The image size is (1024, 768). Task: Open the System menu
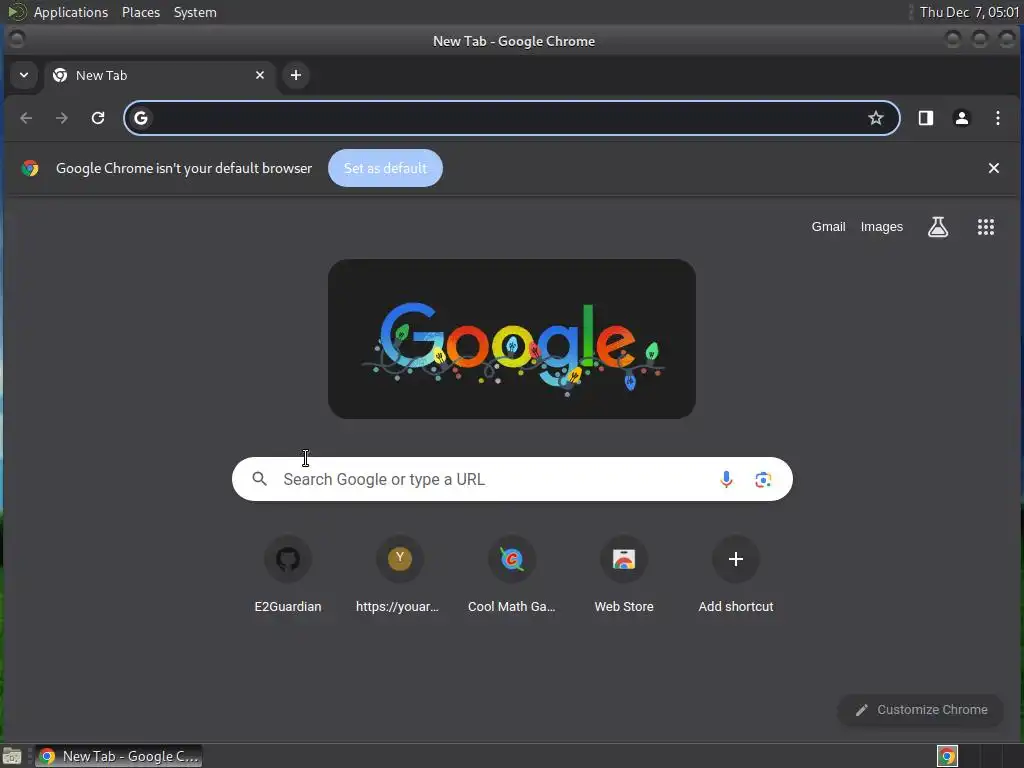pos(195,12)
